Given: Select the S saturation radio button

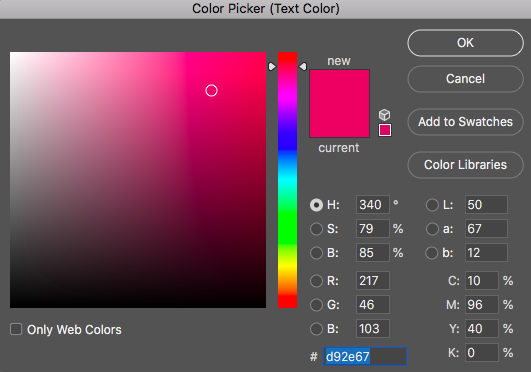Looking at the screenshot, I should point(316,229).
